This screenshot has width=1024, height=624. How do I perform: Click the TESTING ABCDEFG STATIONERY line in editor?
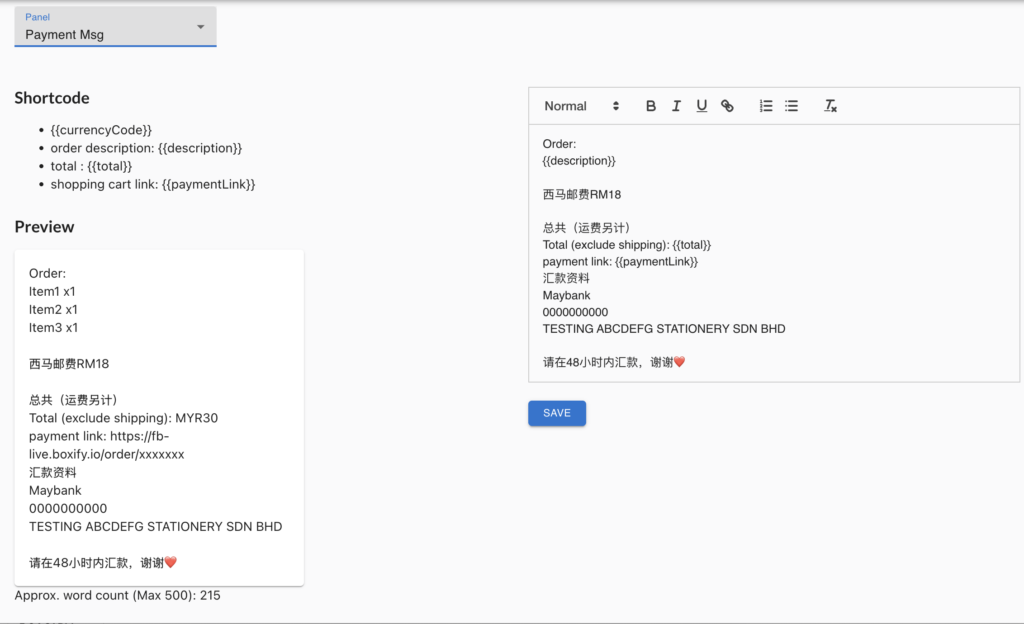[664, 329]
